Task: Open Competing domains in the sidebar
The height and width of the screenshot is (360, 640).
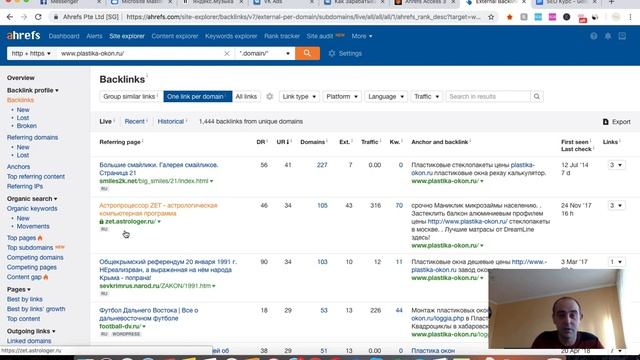Action: 35,258
